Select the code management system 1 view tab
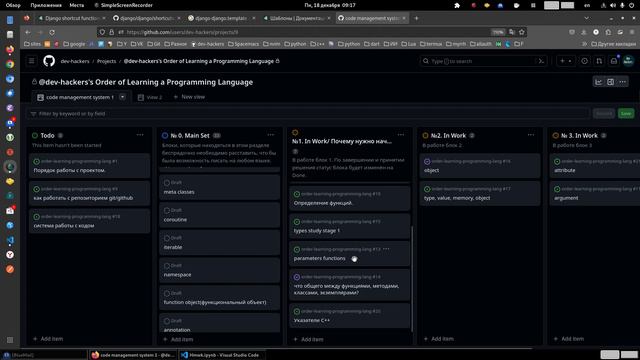Screen dimensions: 640x360 (76, 97)
